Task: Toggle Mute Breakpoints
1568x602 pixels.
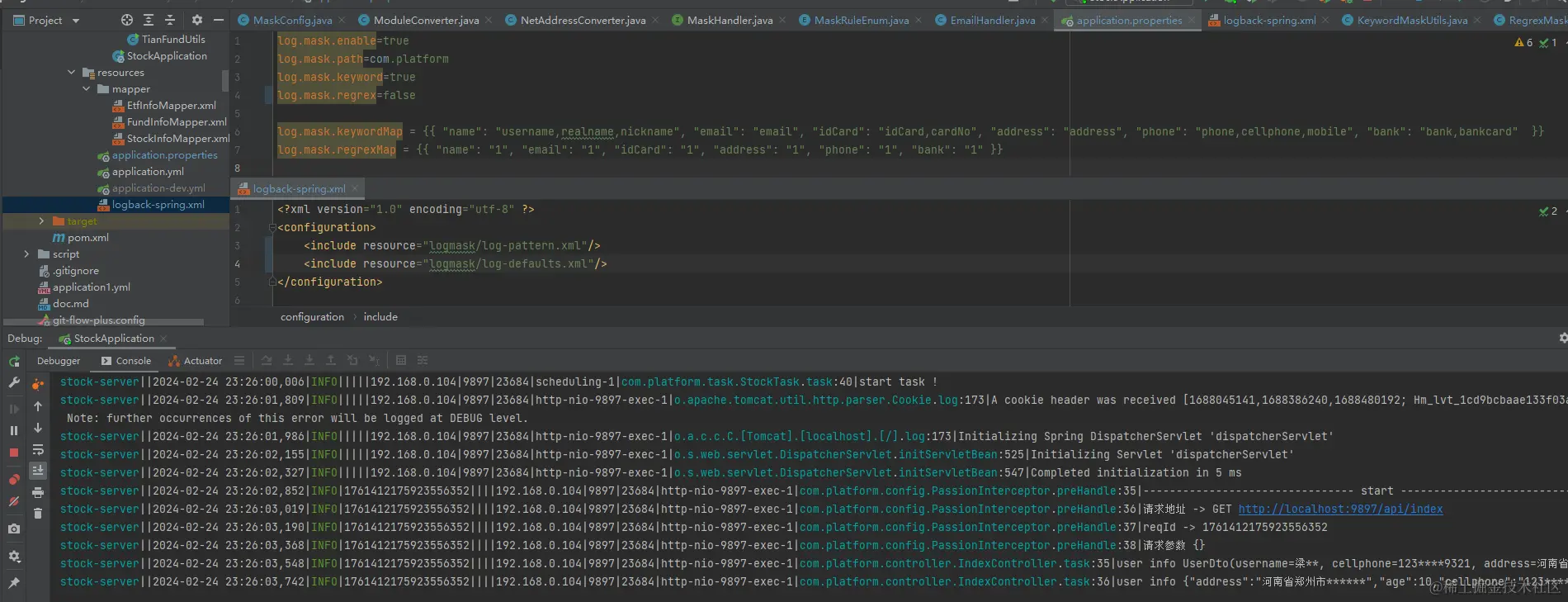Action: coord(14,501)
